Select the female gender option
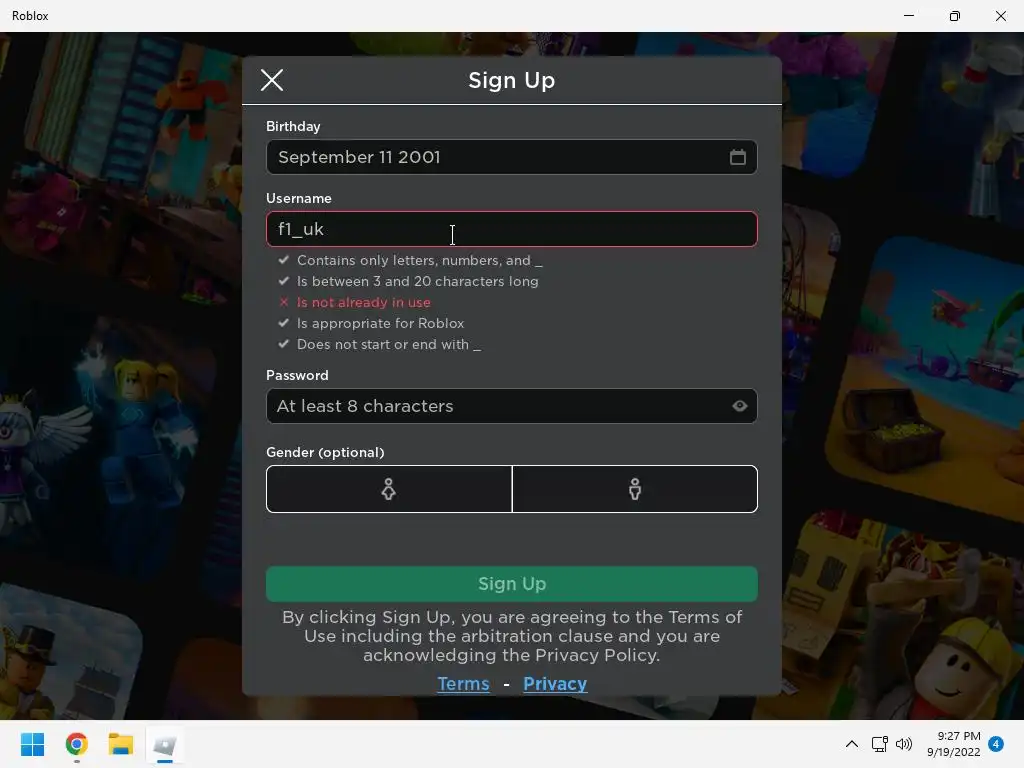Image resolution: width=1024 pixels, height=768 pixels. [x=389, y=489]
